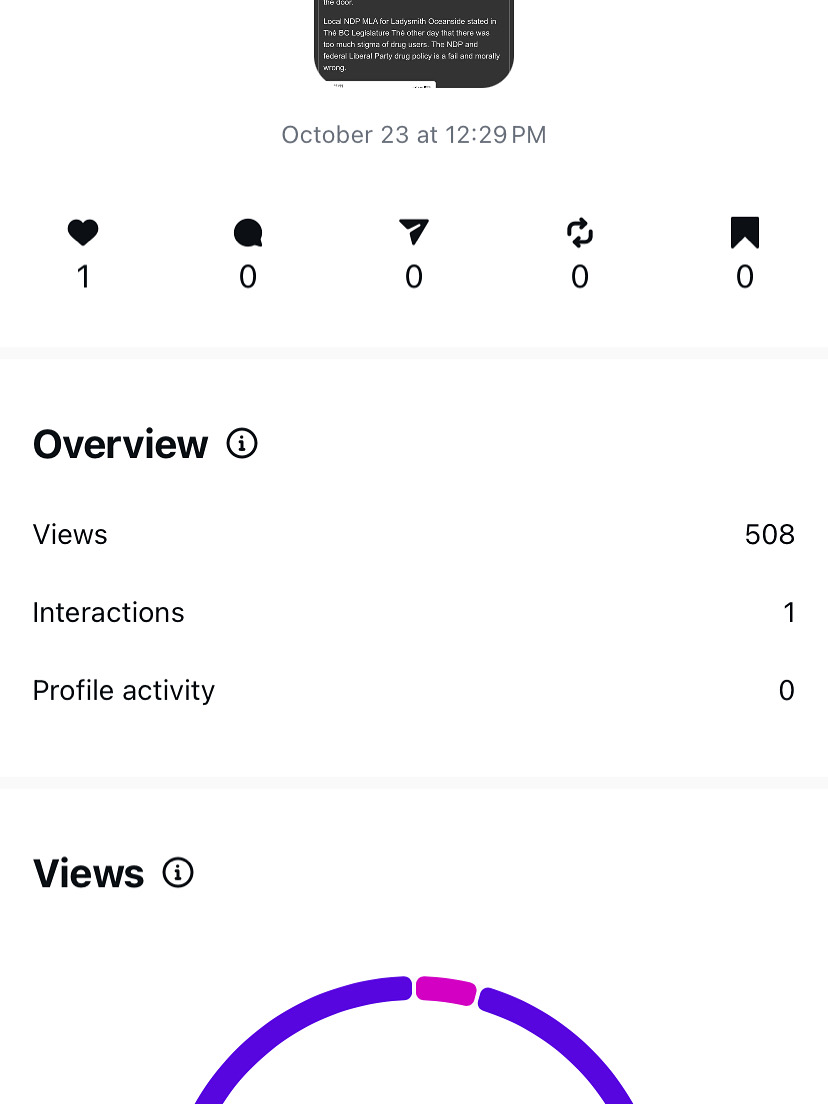828x1104 pixels.
Task: Click the left purple arc of chart
Action: coord(290,1020)
